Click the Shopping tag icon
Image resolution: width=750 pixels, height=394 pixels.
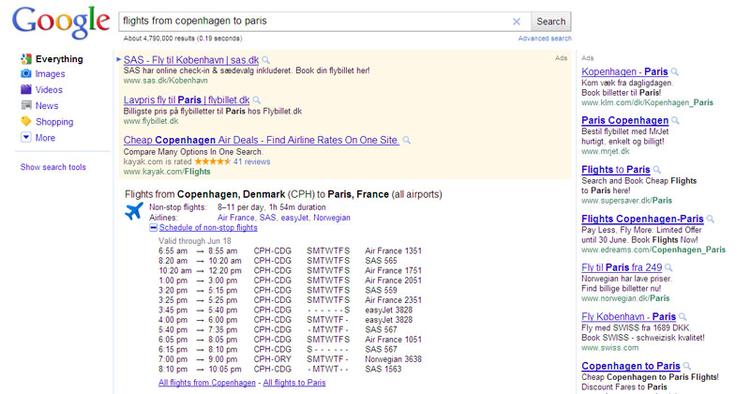pyautogui.click(x=26, y=121)
